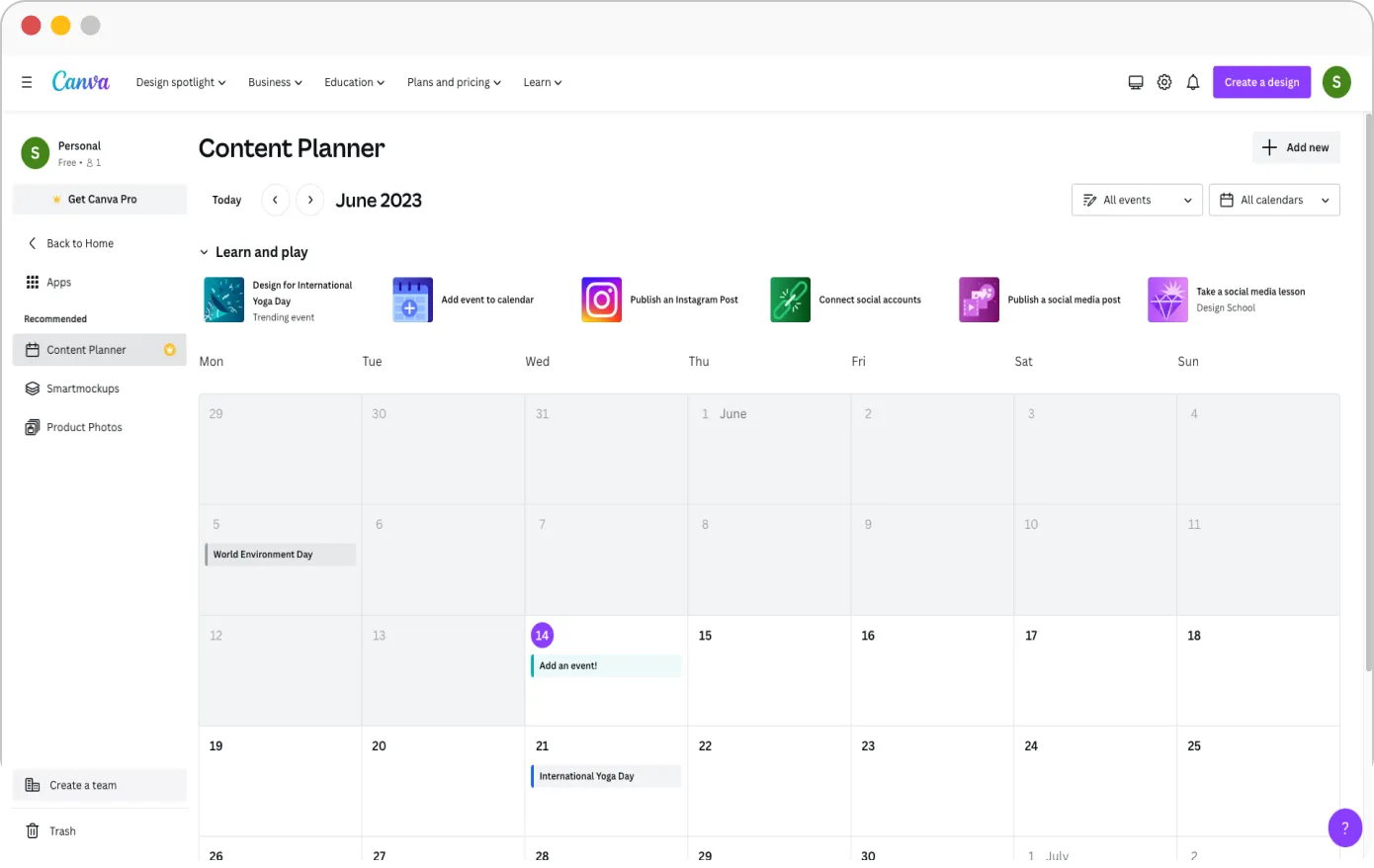Click the Create a design button
Image resolution: width=1374 pixels, height=868 pixels.
pos(1261,82)
